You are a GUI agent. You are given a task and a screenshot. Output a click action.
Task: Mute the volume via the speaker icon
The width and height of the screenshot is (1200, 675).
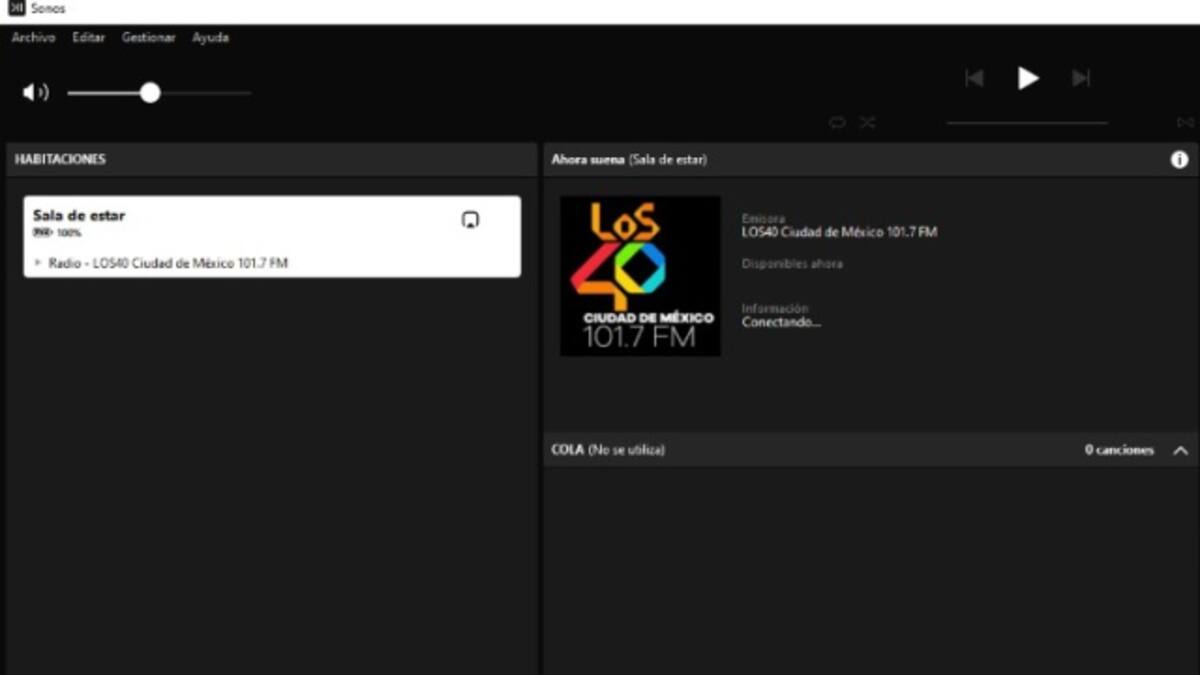pyautogui.click(x=35, y=93)
